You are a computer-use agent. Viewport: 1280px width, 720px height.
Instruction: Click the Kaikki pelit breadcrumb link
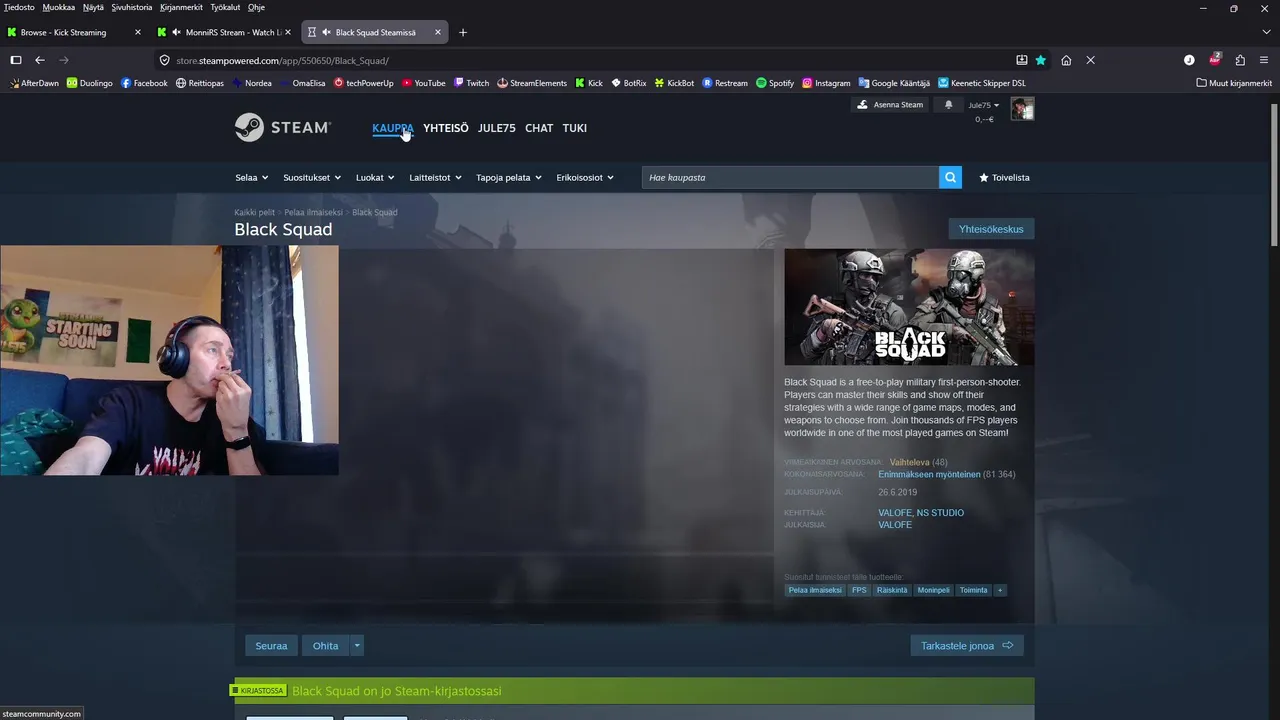(x=254, y=212)
